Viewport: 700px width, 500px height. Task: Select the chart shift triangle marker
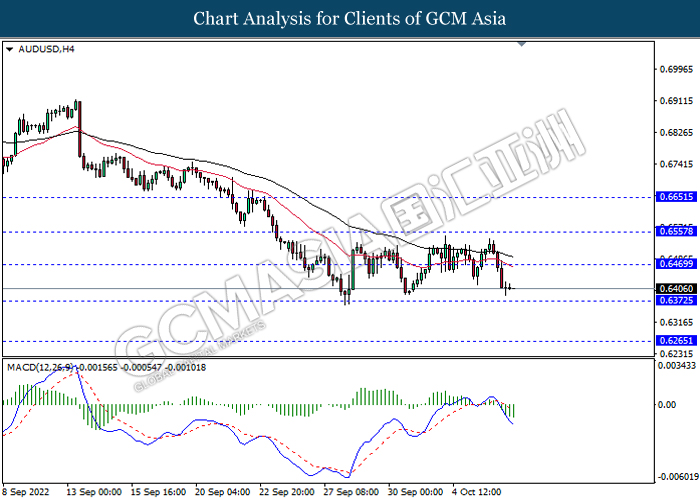[x=521, y=44]
